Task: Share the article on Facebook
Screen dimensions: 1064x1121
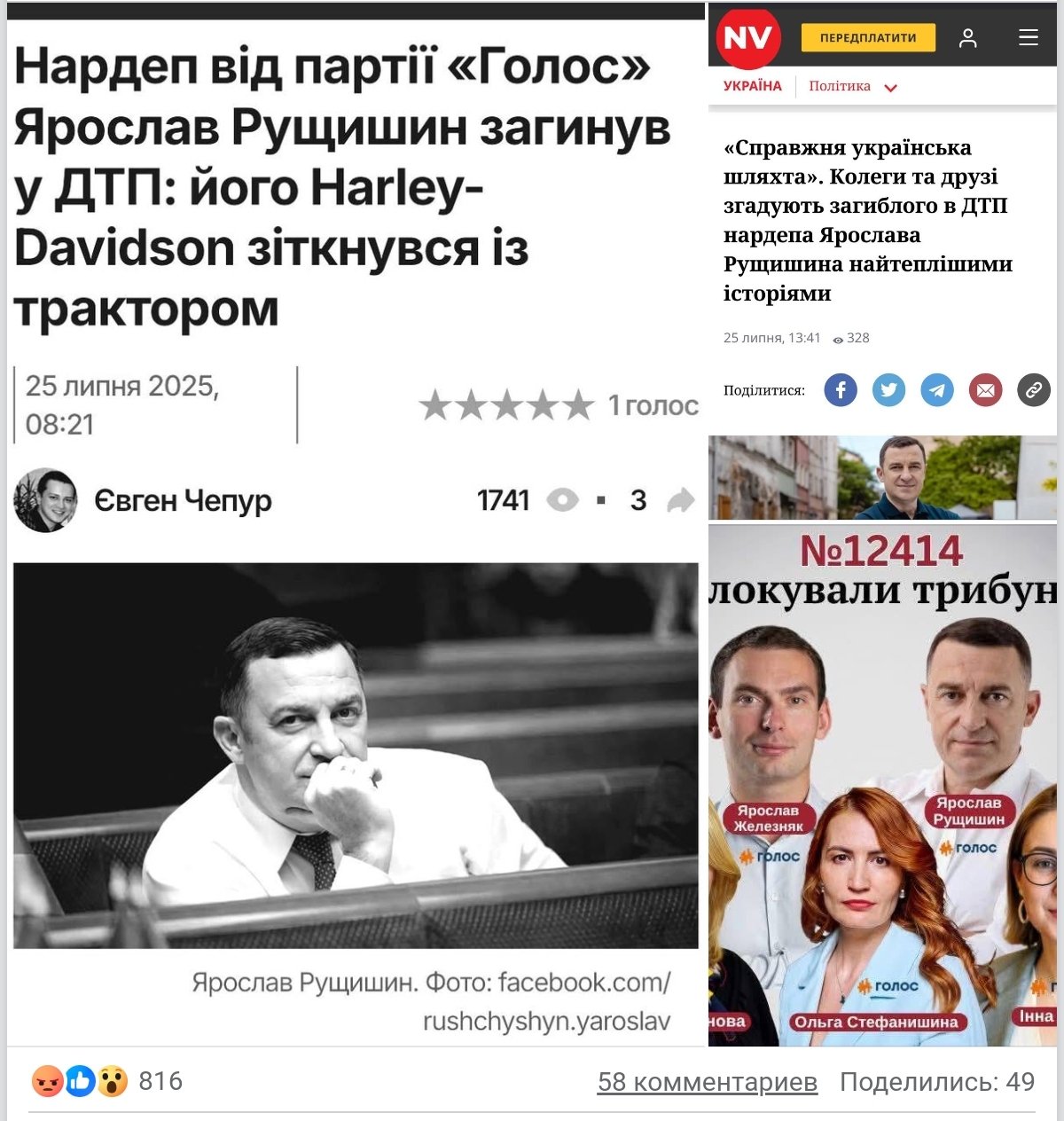Action: [x=841, y=389]
